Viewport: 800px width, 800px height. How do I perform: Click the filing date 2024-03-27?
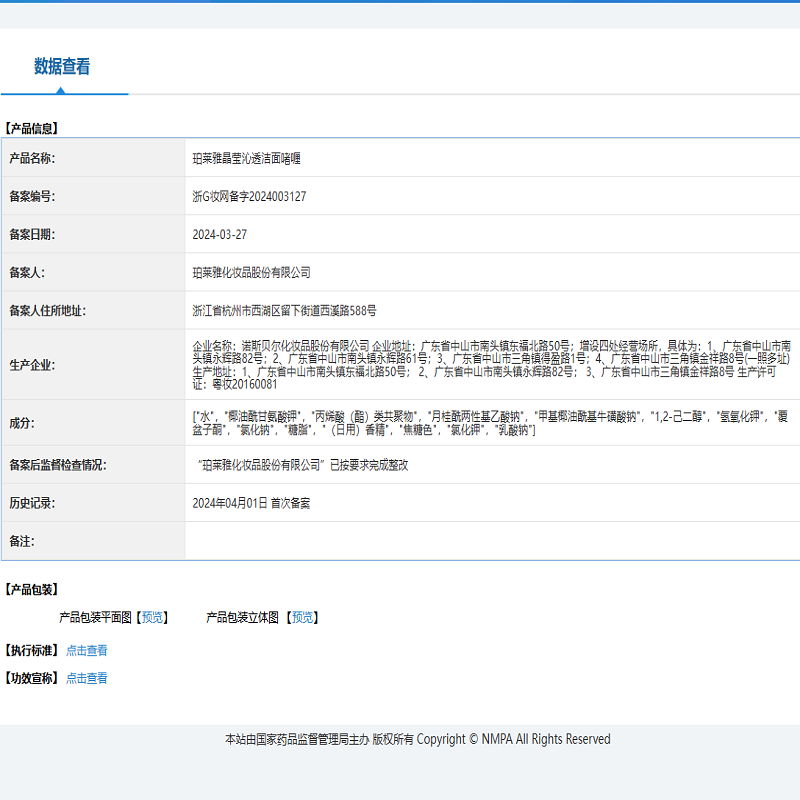click(x=219, y=234)
